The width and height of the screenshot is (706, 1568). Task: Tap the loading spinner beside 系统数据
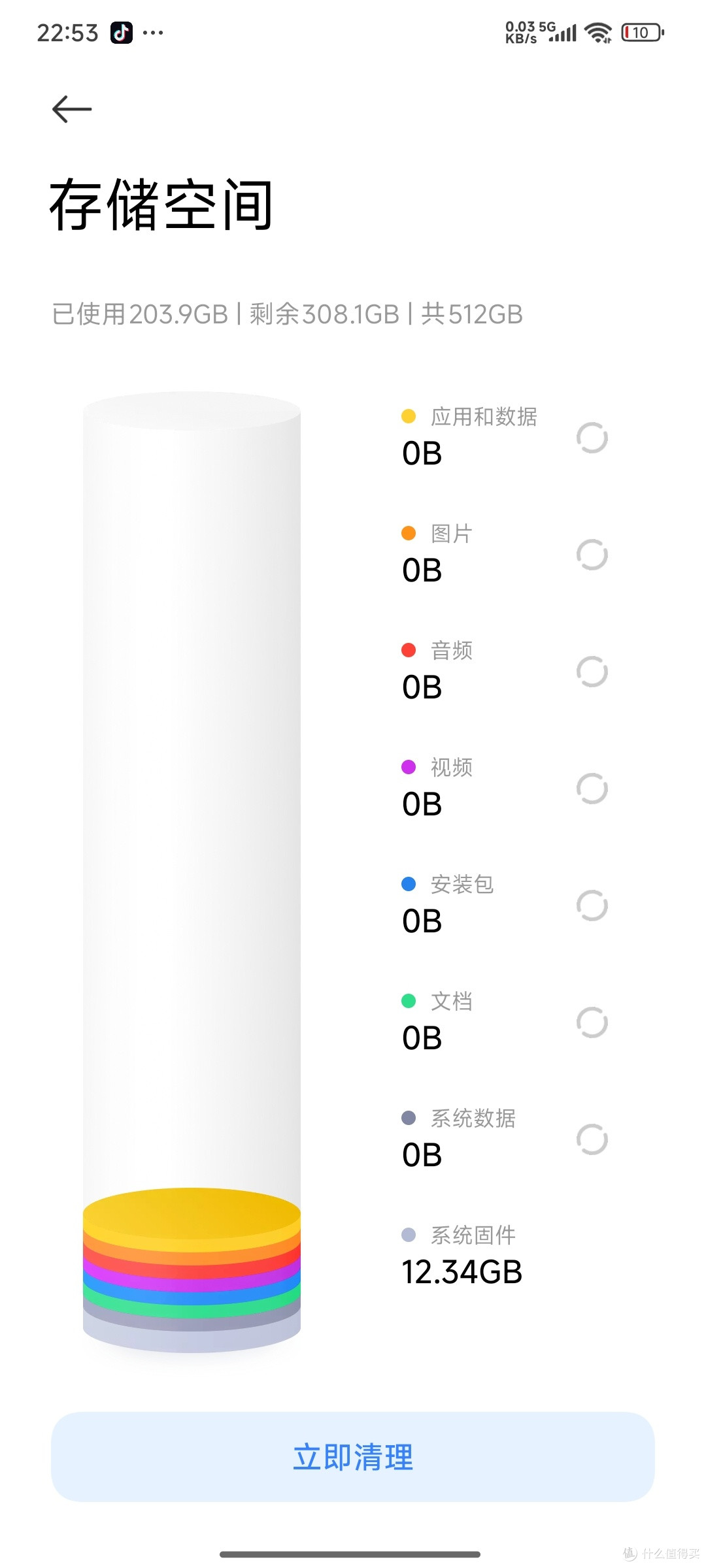592,1139
